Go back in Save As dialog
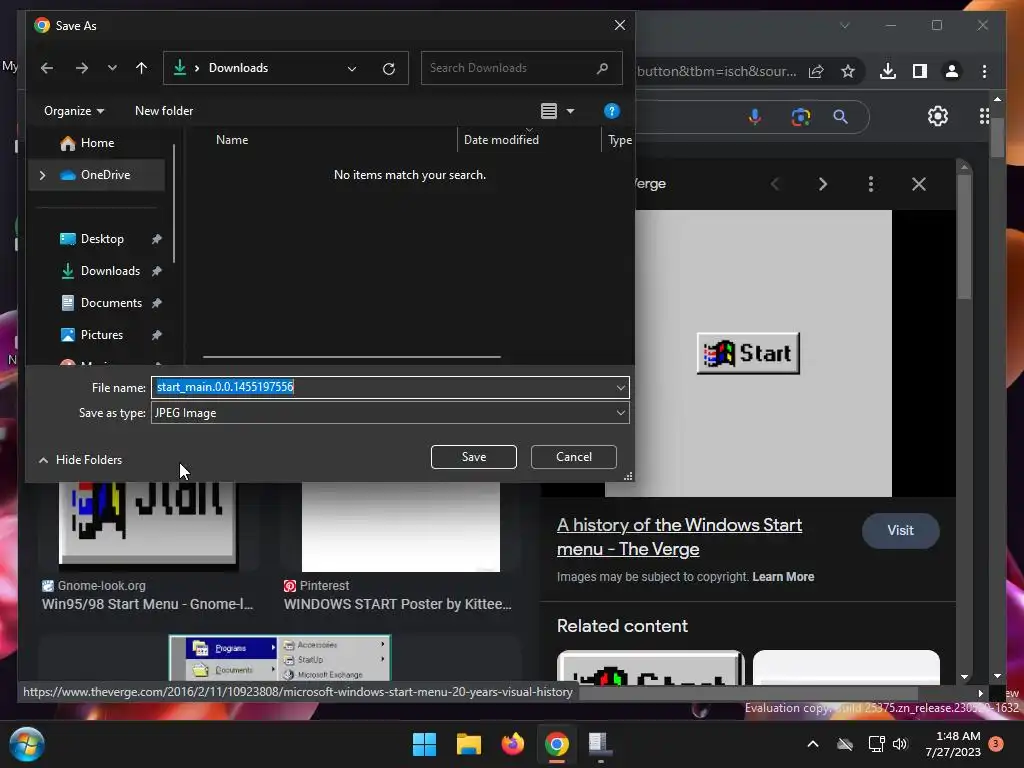Image resolution: width=1024 pixels, height=768 pixels. coord(46,68)
